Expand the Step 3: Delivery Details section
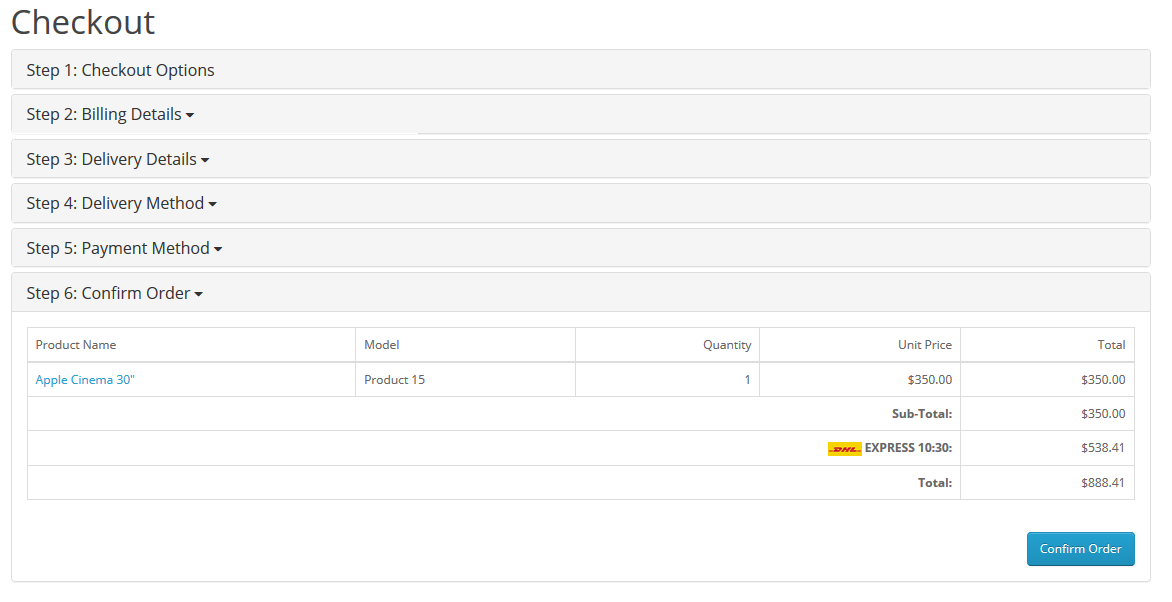Image resolution: width=1172 pixels, height=602 pixels. point(117,159)
